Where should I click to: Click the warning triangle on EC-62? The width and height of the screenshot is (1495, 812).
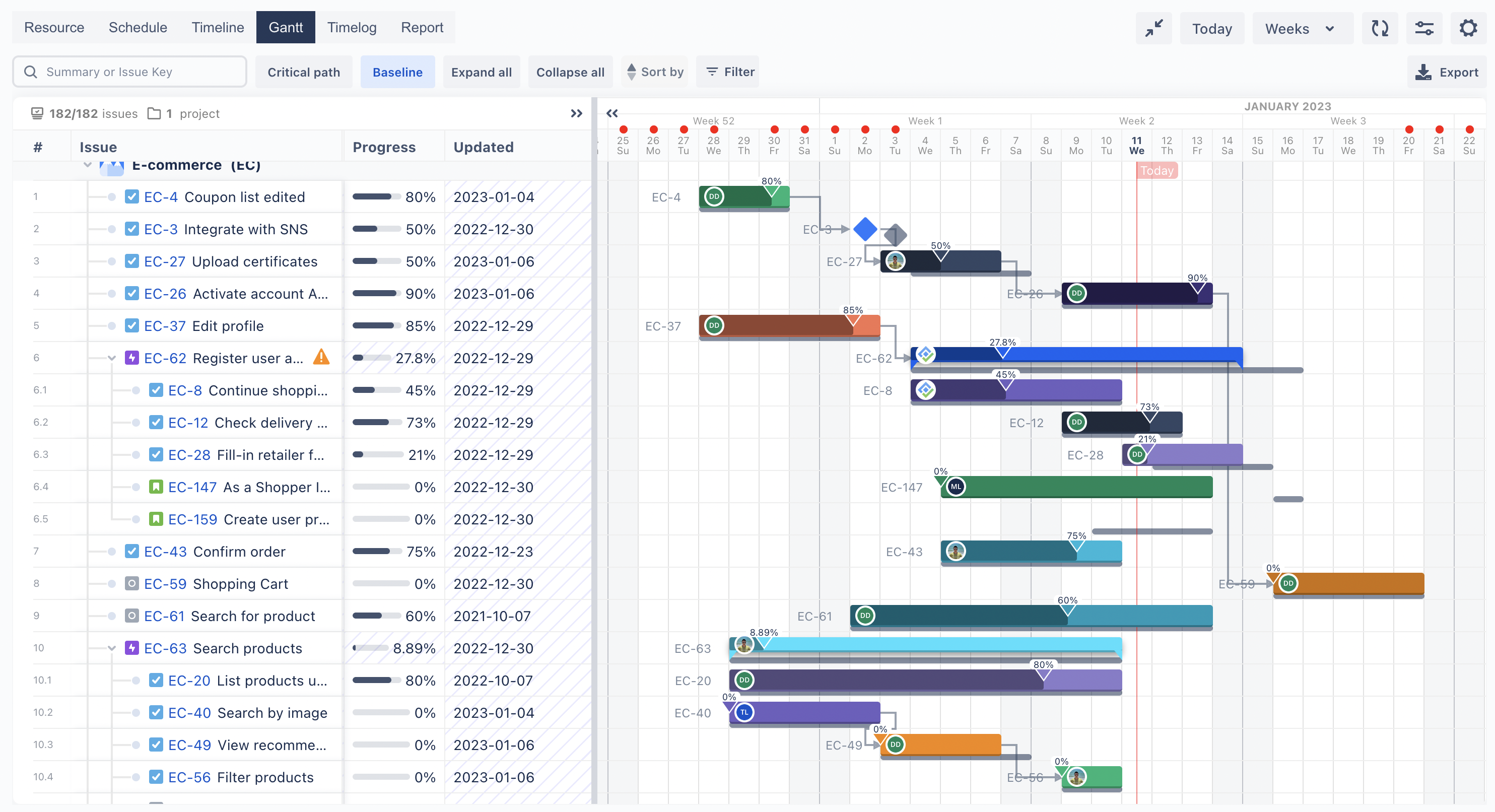tap(321, 358)
